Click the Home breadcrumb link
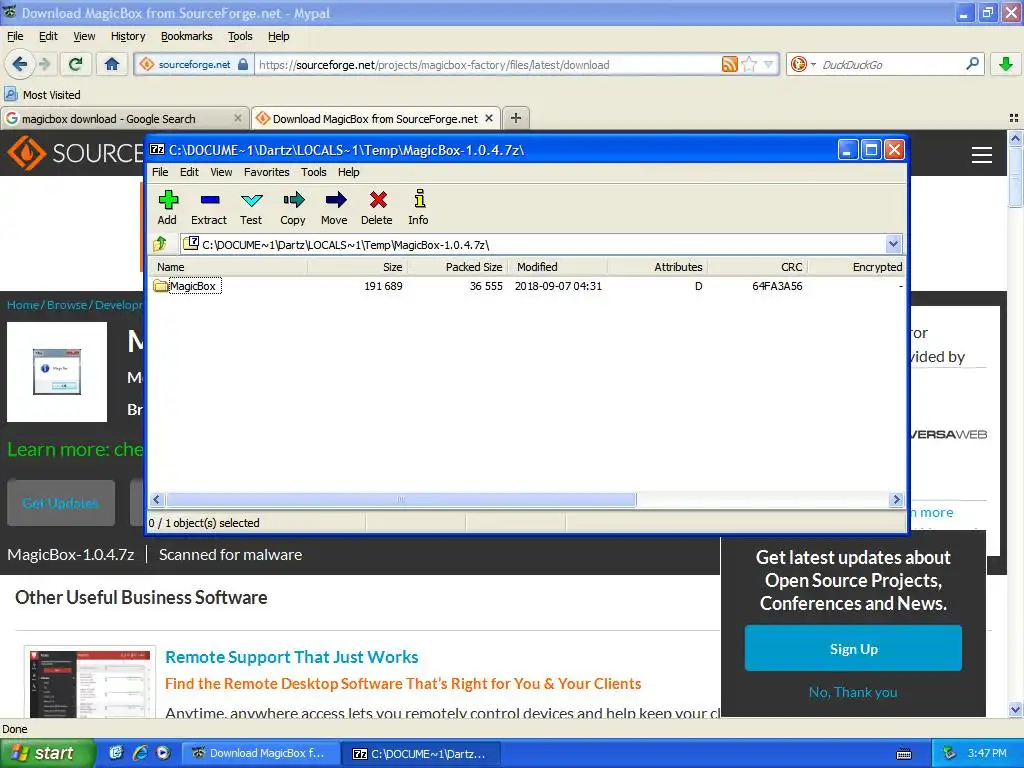 (23, 305)
